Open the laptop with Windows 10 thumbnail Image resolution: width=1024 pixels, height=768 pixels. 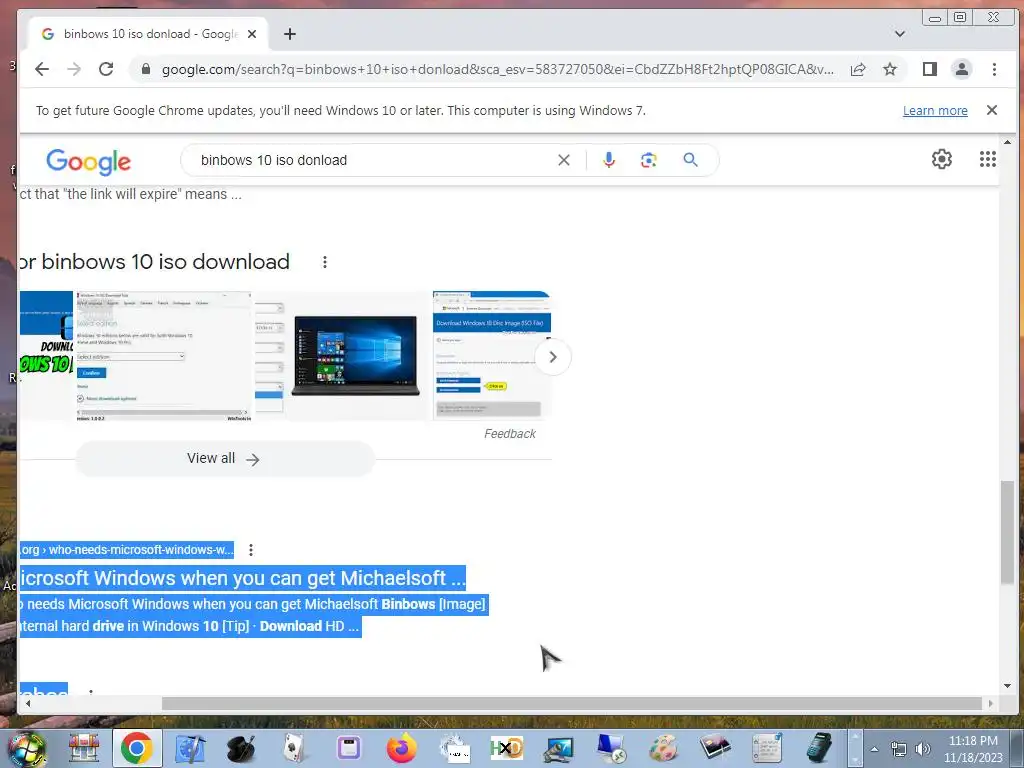point(355,356)
